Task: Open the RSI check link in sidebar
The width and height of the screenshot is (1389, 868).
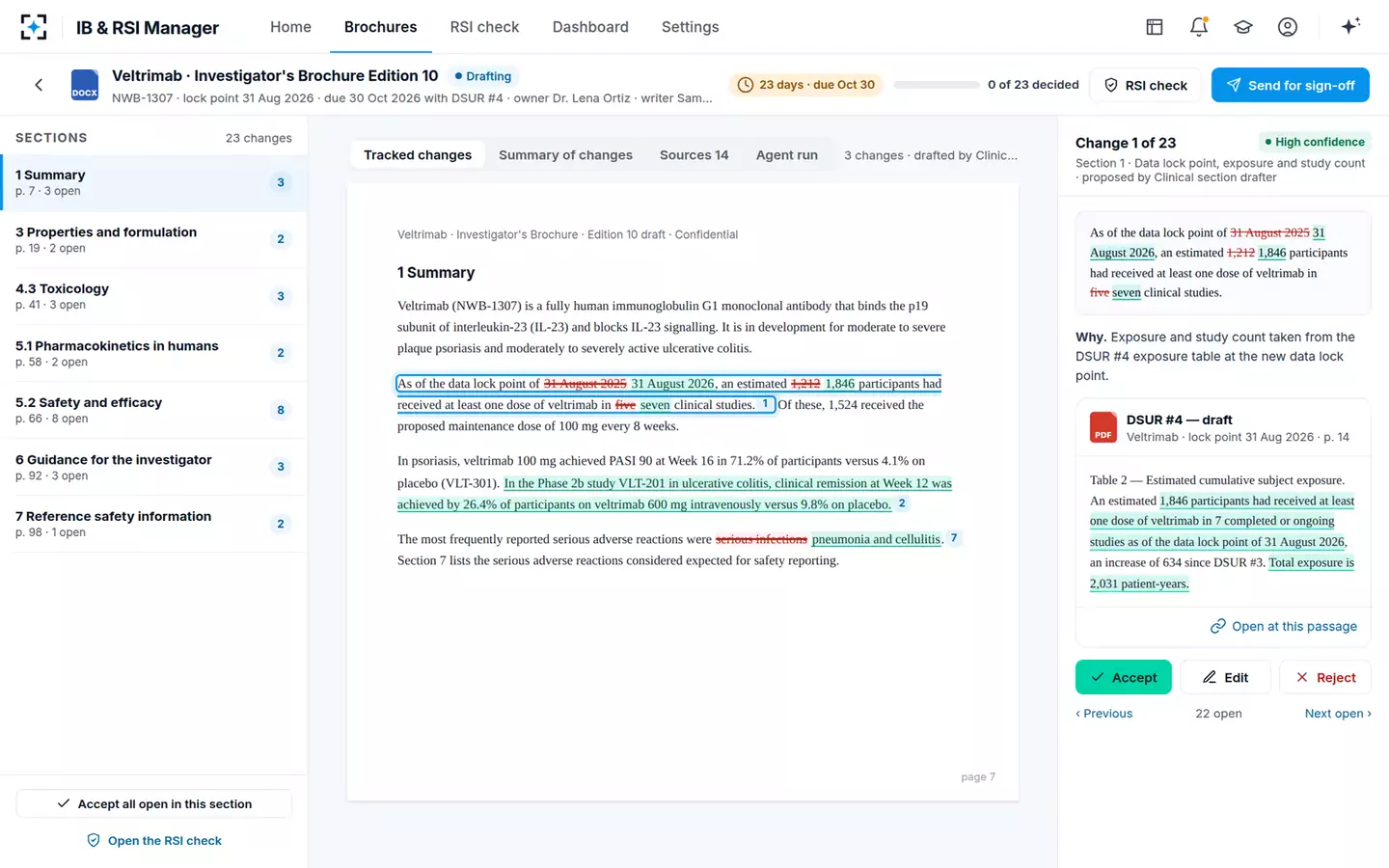Action: click(154, 840)
